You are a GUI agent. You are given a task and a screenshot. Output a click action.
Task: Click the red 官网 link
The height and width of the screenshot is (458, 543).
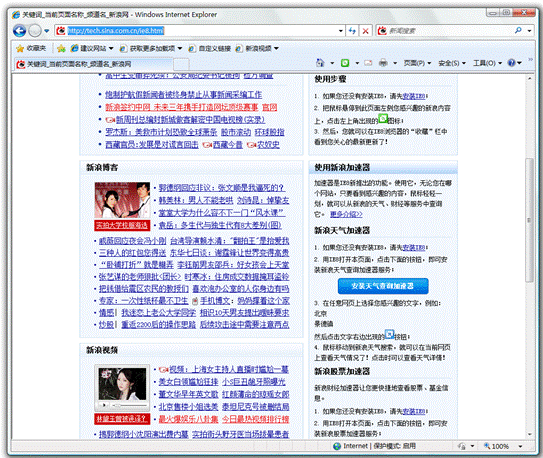(269, 107)
